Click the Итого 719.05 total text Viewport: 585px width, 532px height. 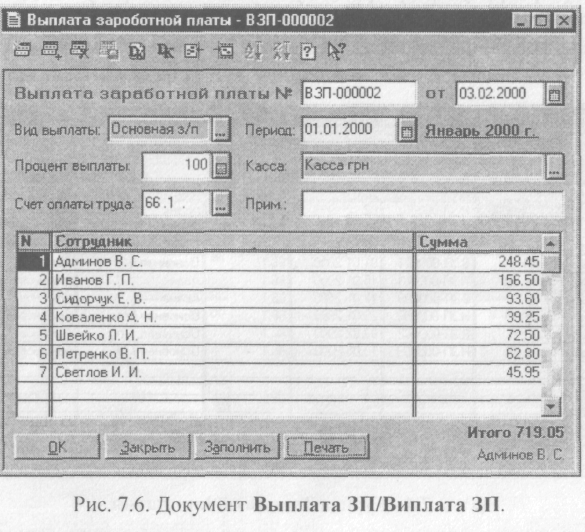coord(516,433)
